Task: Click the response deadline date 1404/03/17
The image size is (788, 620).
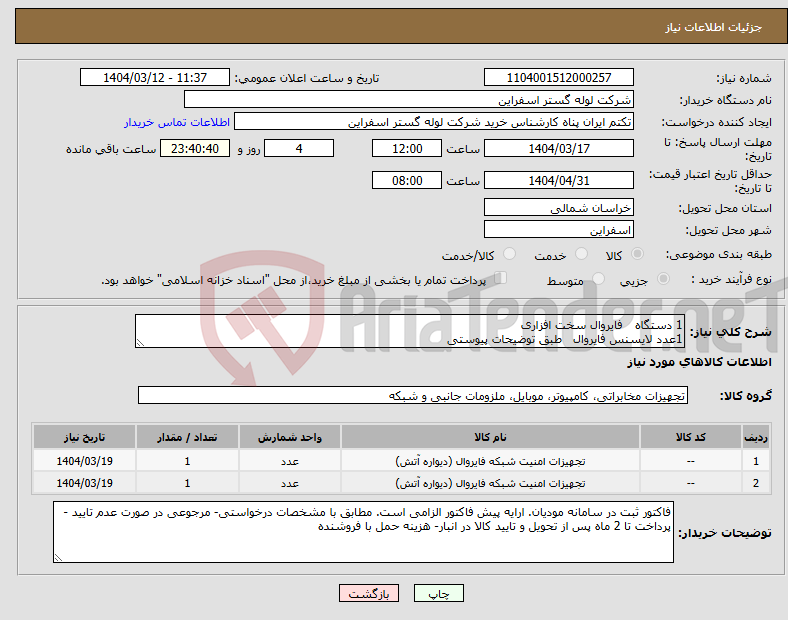Action: click(x=559, y=148)
